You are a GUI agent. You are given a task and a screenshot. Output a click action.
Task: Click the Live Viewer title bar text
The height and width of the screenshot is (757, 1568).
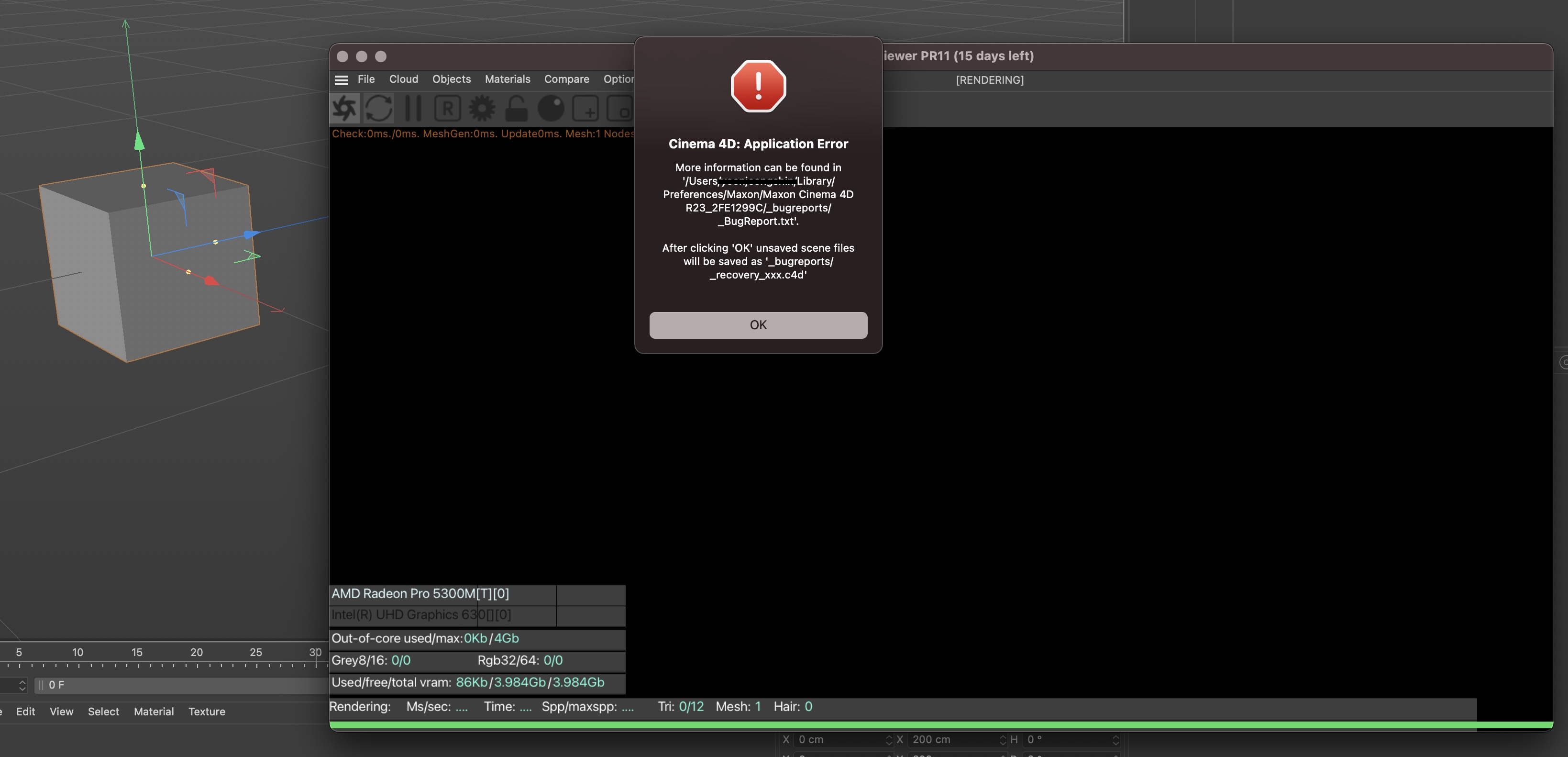point(958,56)
